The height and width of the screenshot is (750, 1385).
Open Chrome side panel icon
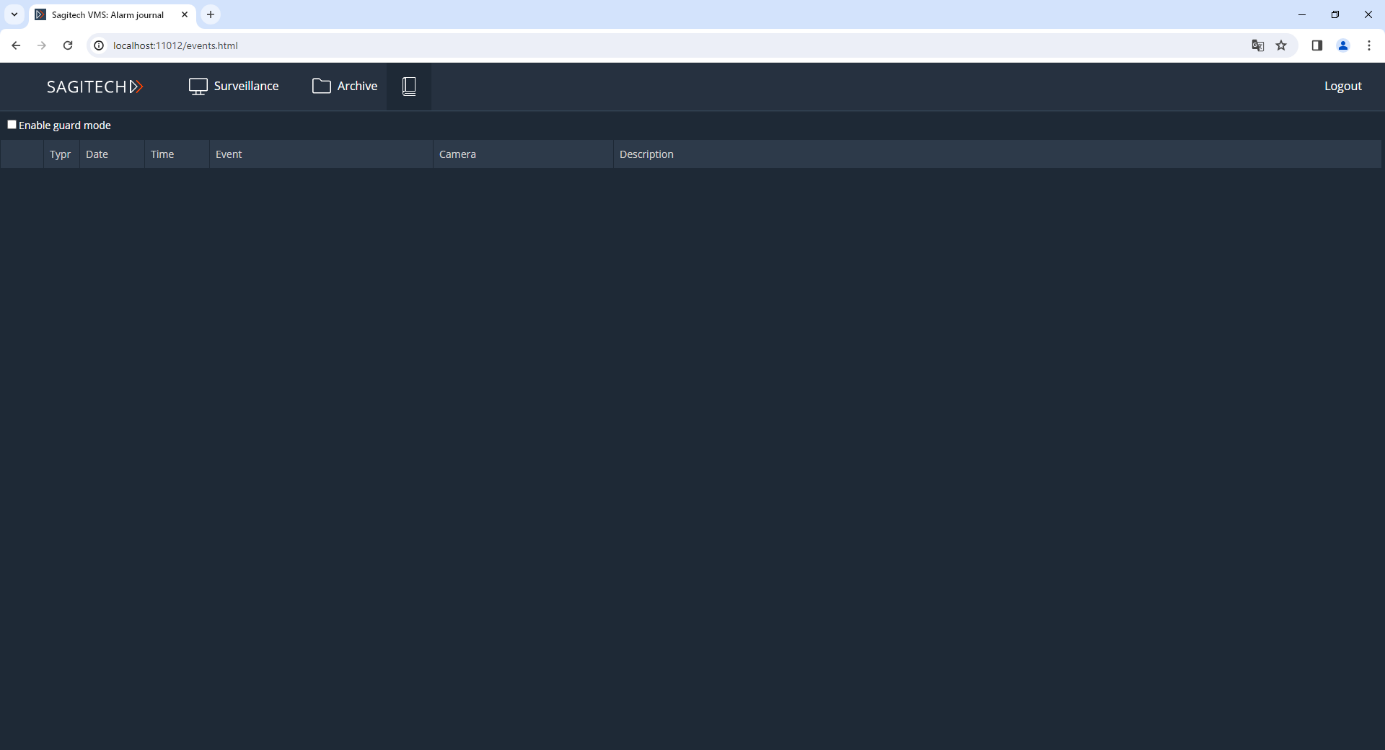[x=1317, y=45]
